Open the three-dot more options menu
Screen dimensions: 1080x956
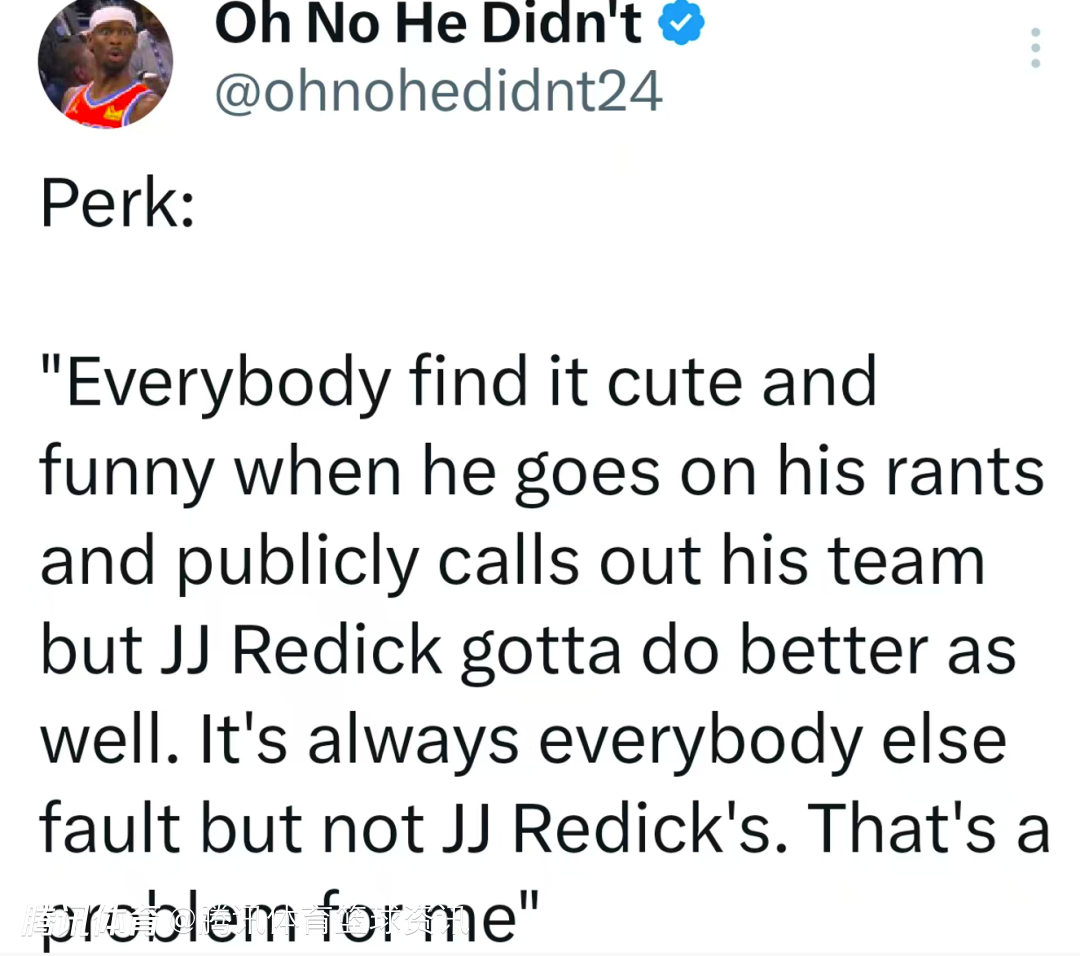pos(1035,48)
